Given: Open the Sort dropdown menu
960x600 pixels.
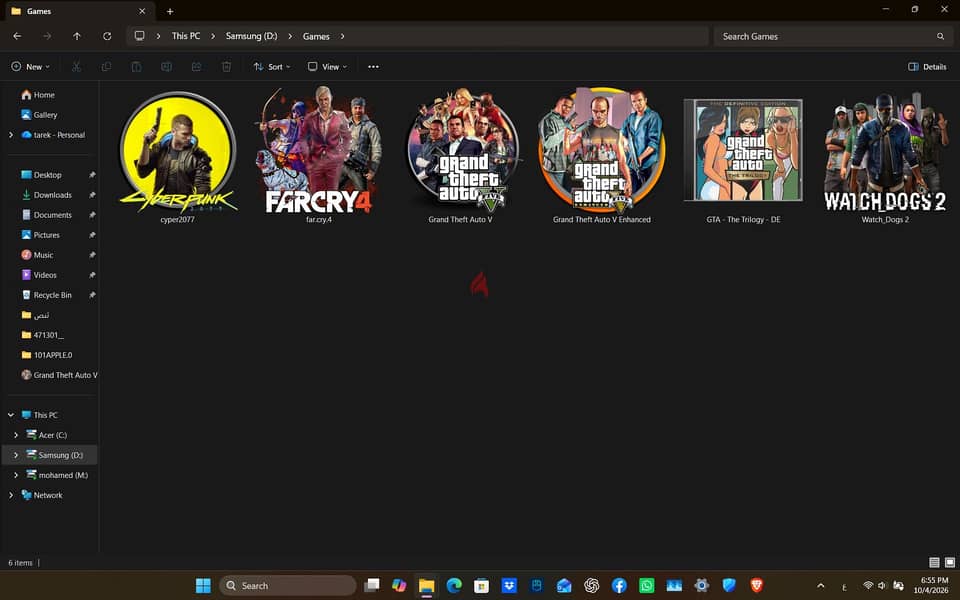Looking at the screenshot, I should coord(272,67).
